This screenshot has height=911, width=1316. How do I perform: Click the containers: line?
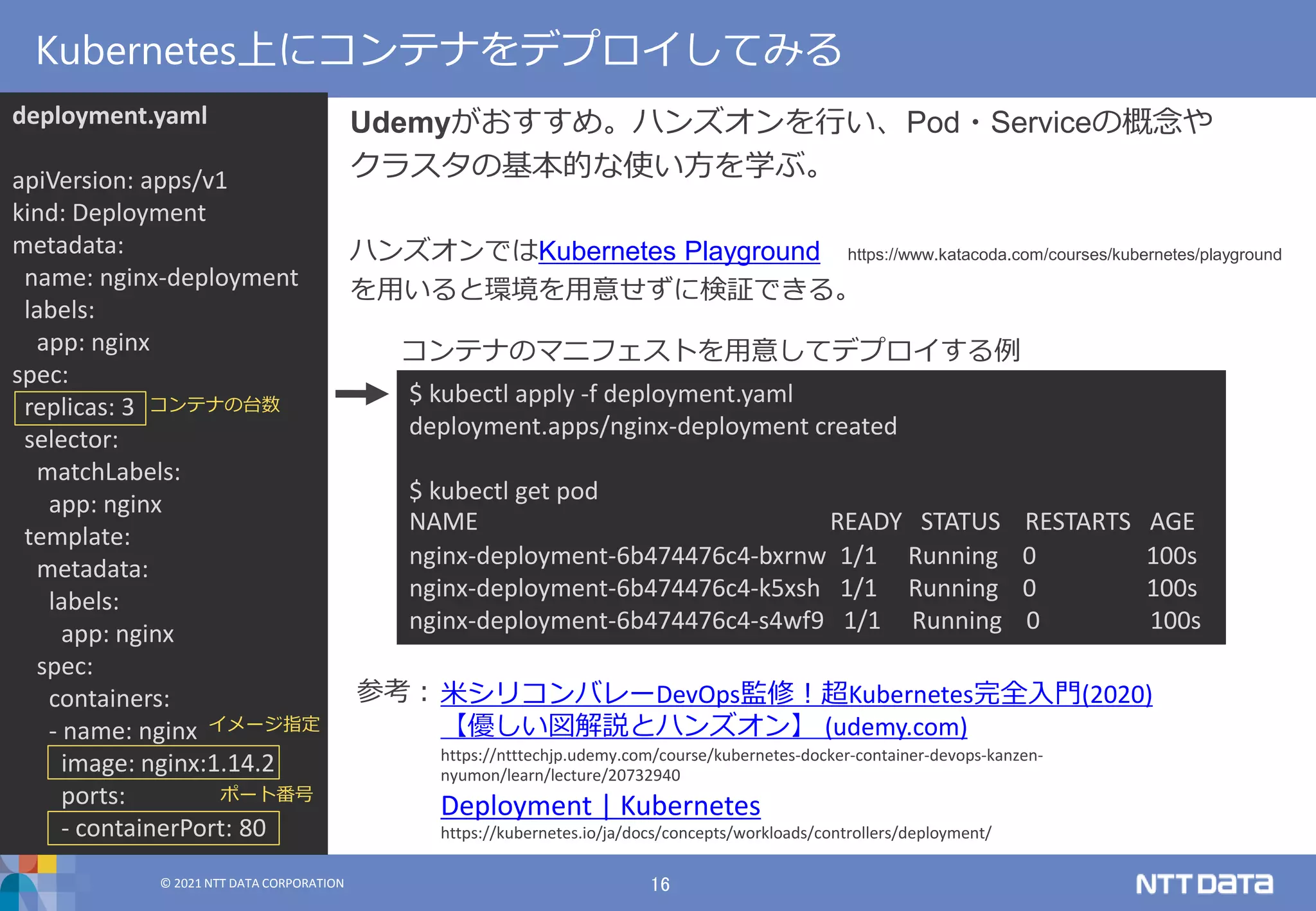tap(109, 698)
